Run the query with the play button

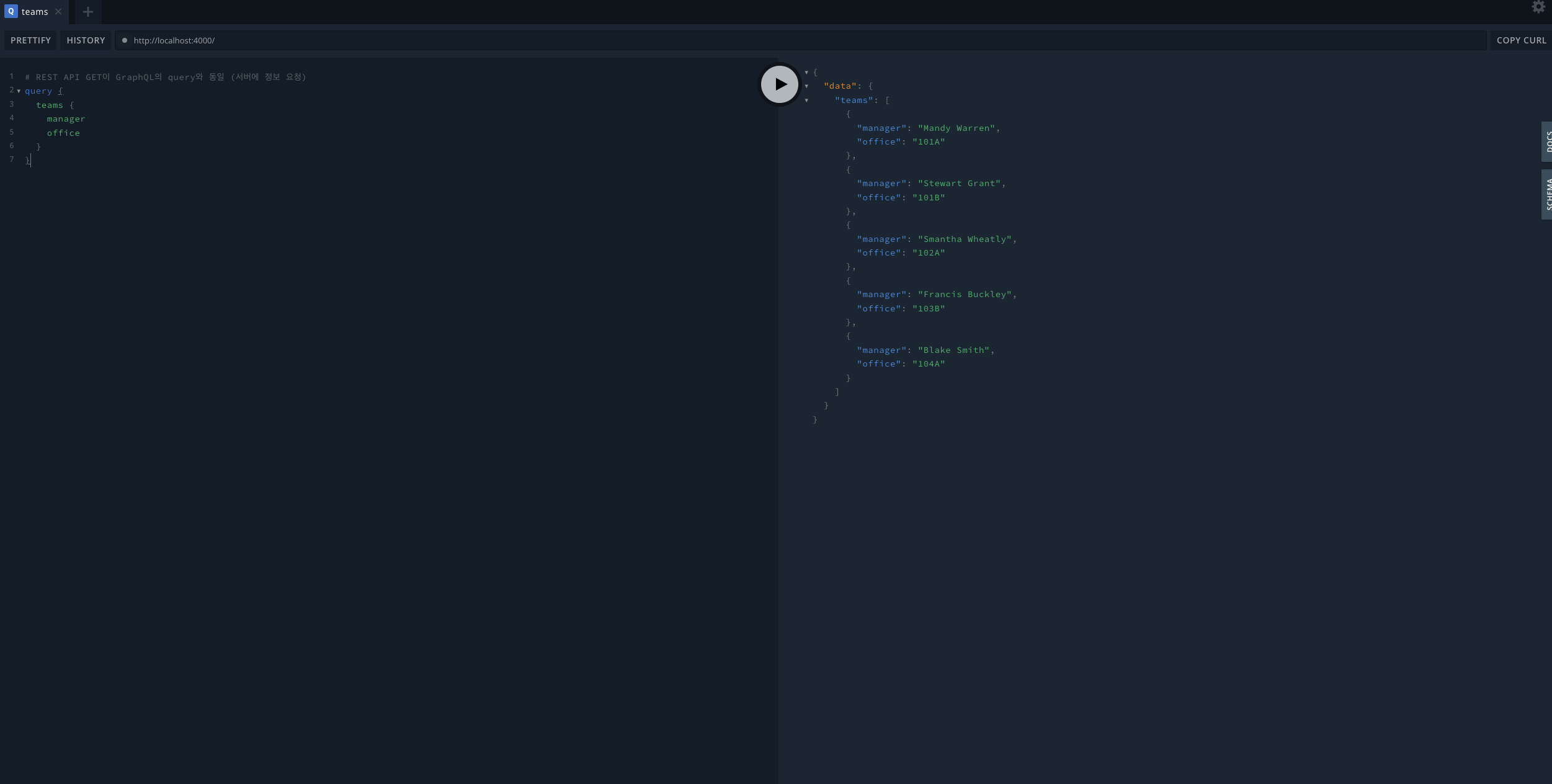780,84
